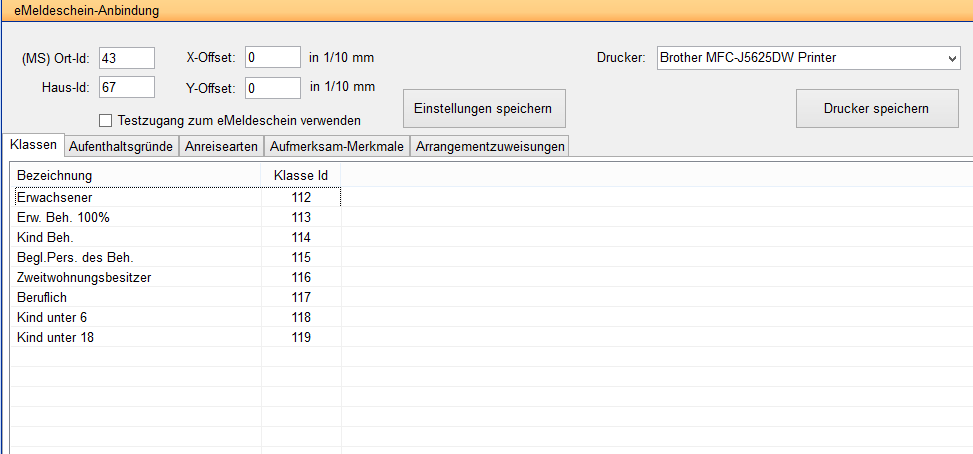
Task: Enable Testzugang zum eMeldeschein checkbox
Action: (106, 120)
